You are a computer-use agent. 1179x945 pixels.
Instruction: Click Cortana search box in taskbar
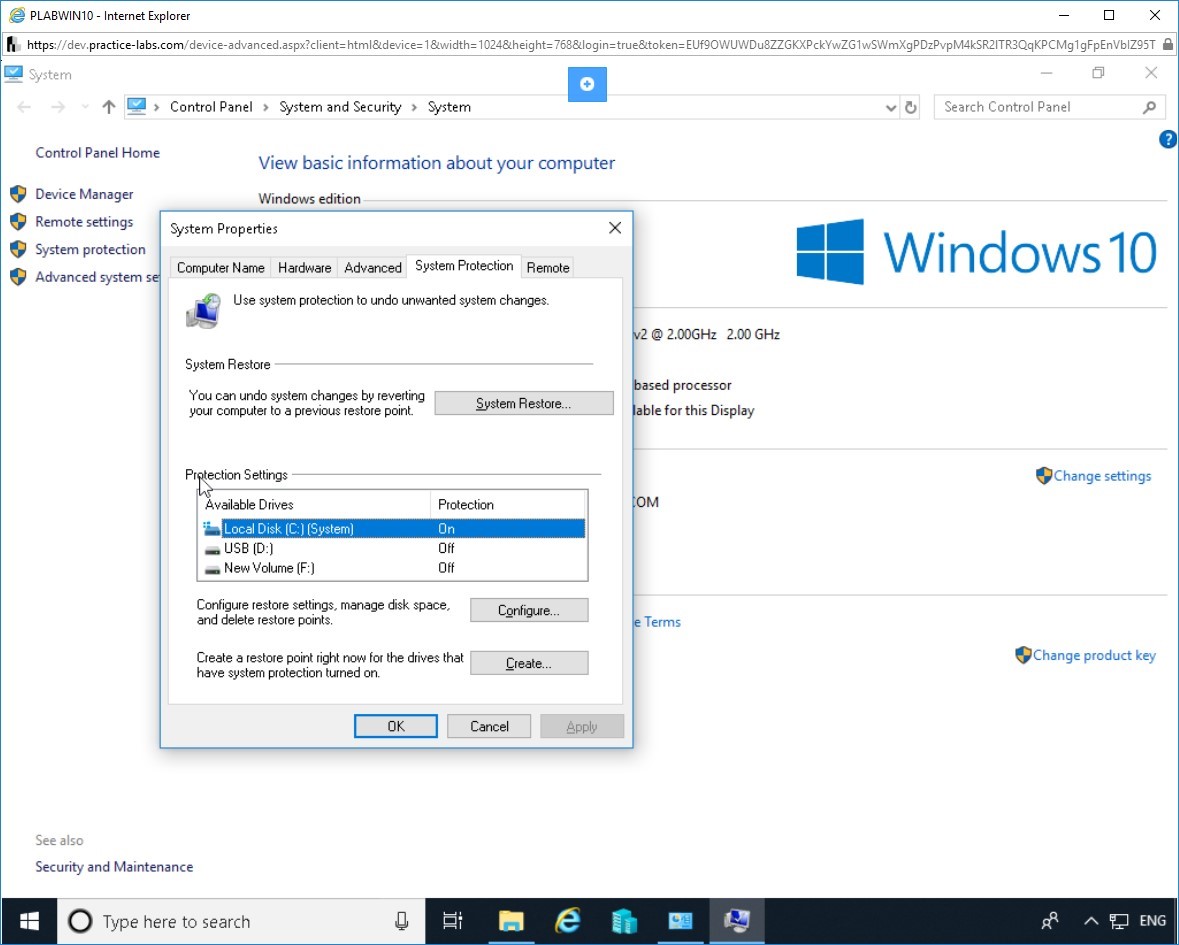pos(241,921)
